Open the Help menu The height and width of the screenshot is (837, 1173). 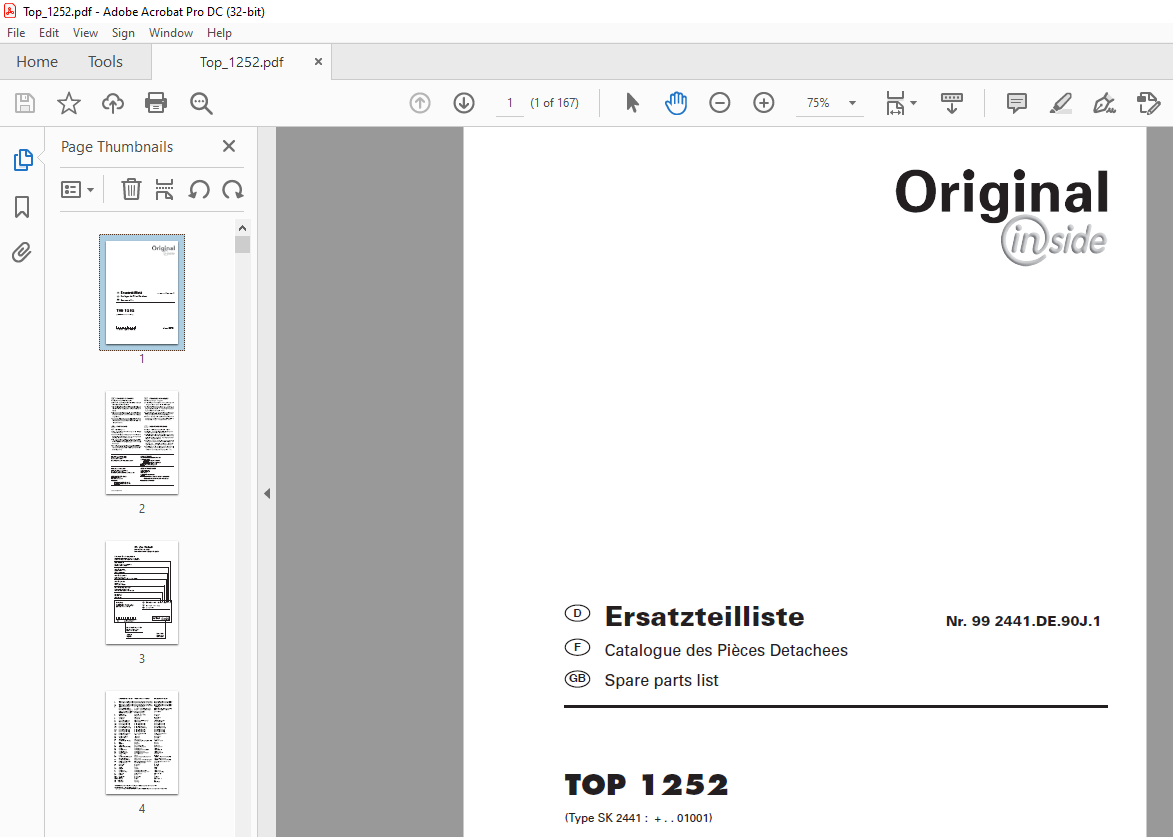pos(219,33)
